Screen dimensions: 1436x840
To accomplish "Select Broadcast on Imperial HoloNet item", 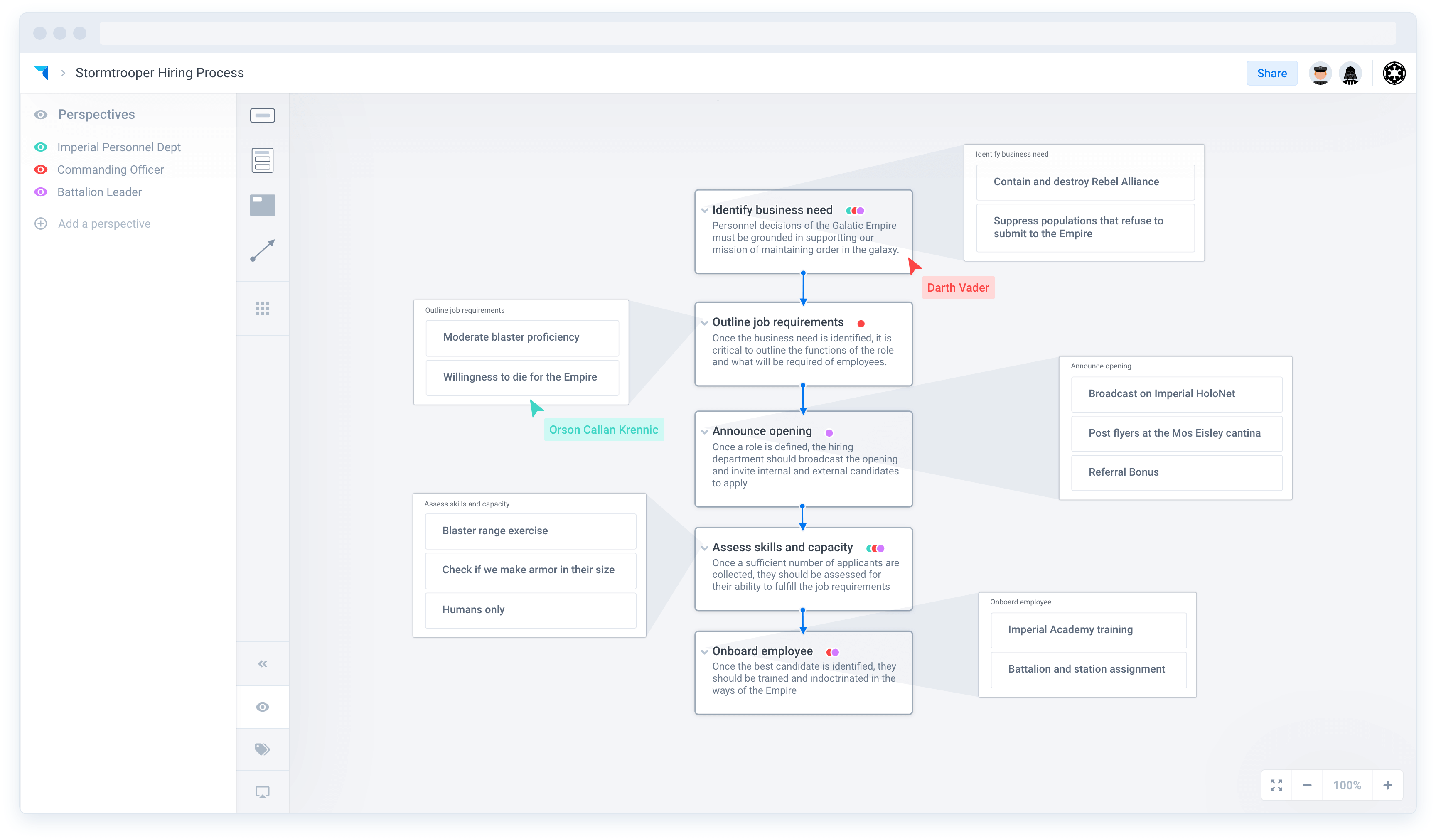I will pyautogui.click(x=1176, y=394).
